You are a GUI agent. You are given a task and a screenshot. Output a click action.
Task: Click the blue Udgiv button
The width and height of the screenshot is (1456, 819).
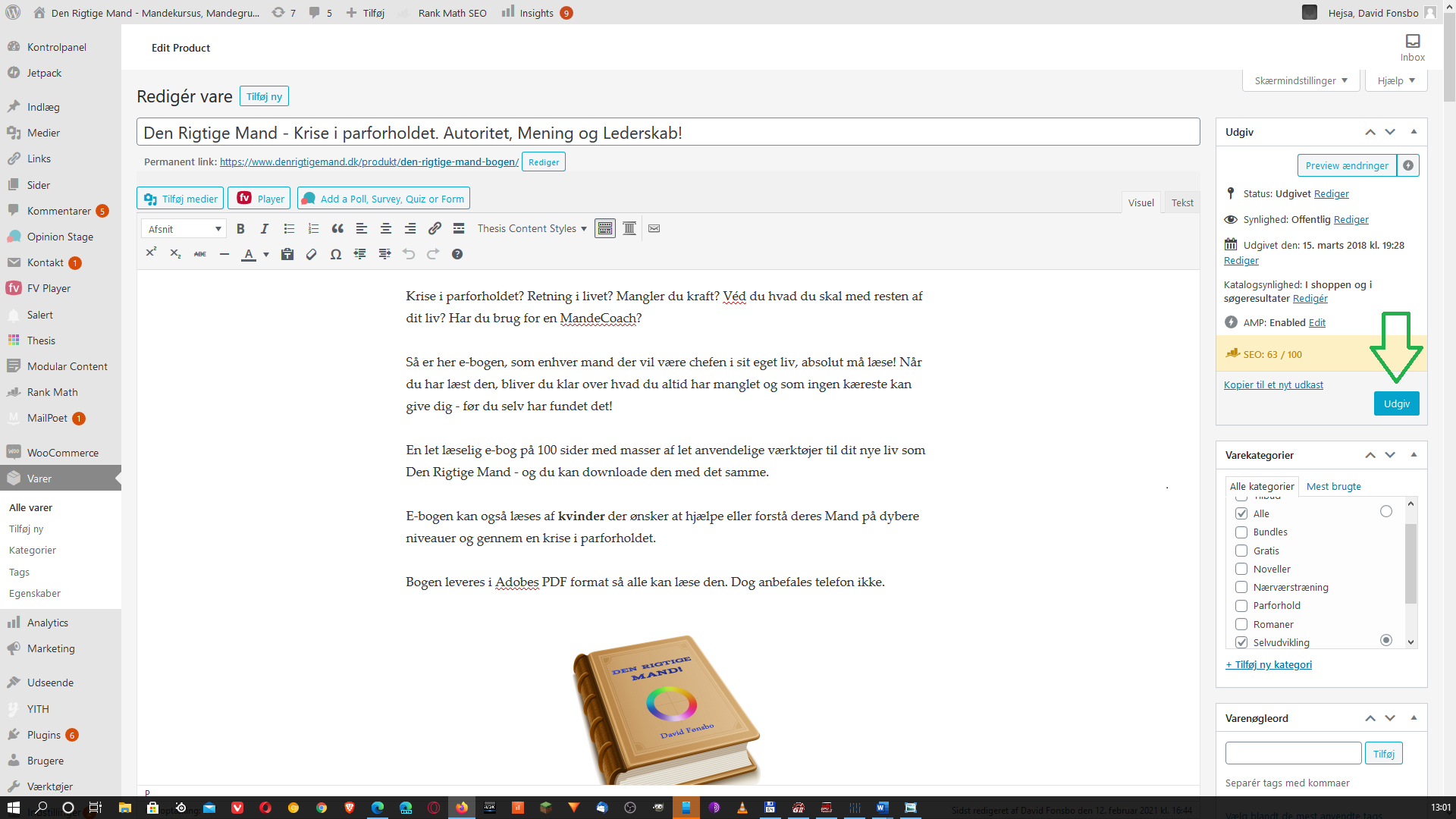(x=1396, y=403)
